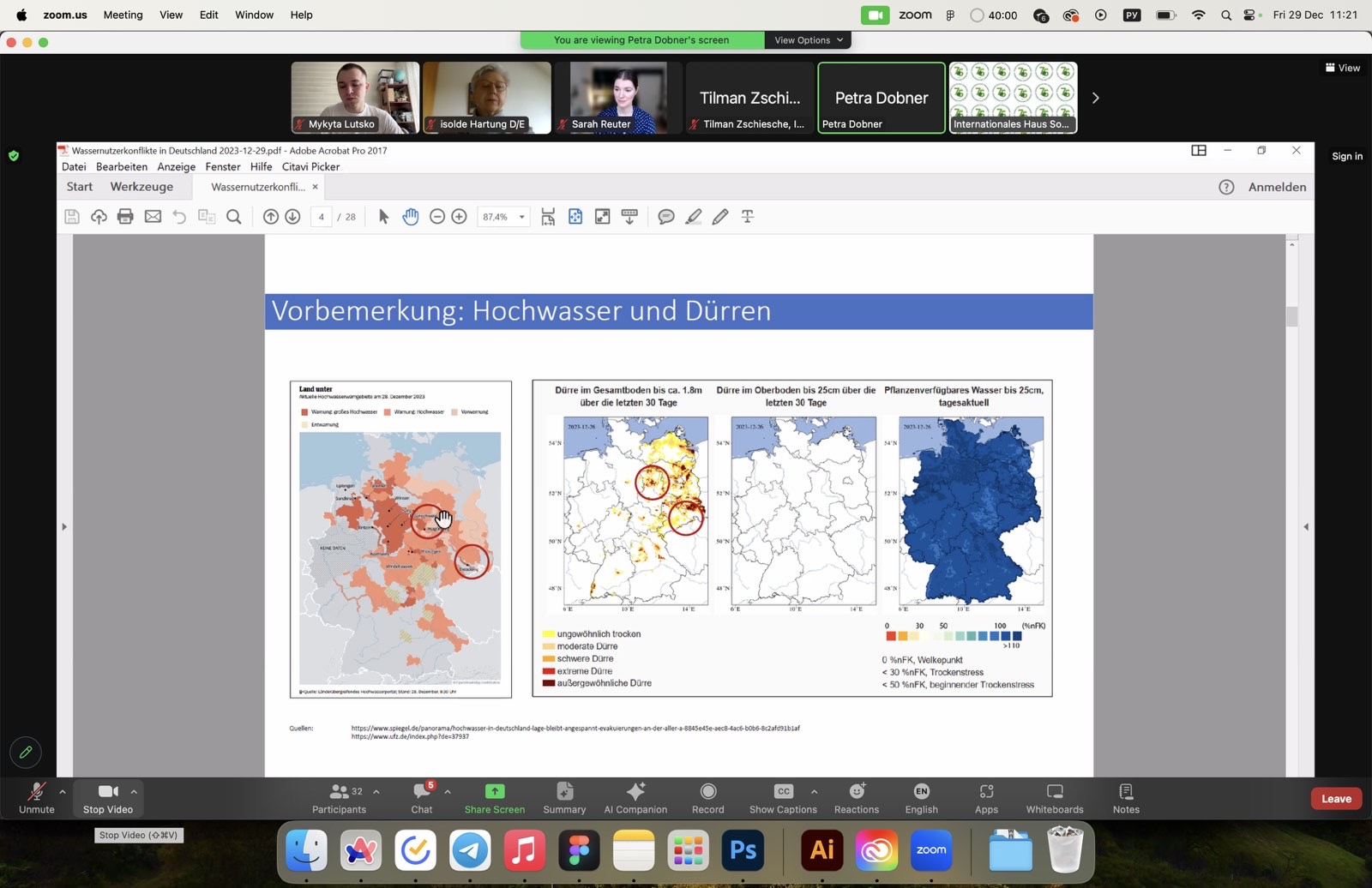Click Anmelden in Acrobat
Screen dimensions: 1372x888
[x=1278, y=187]
